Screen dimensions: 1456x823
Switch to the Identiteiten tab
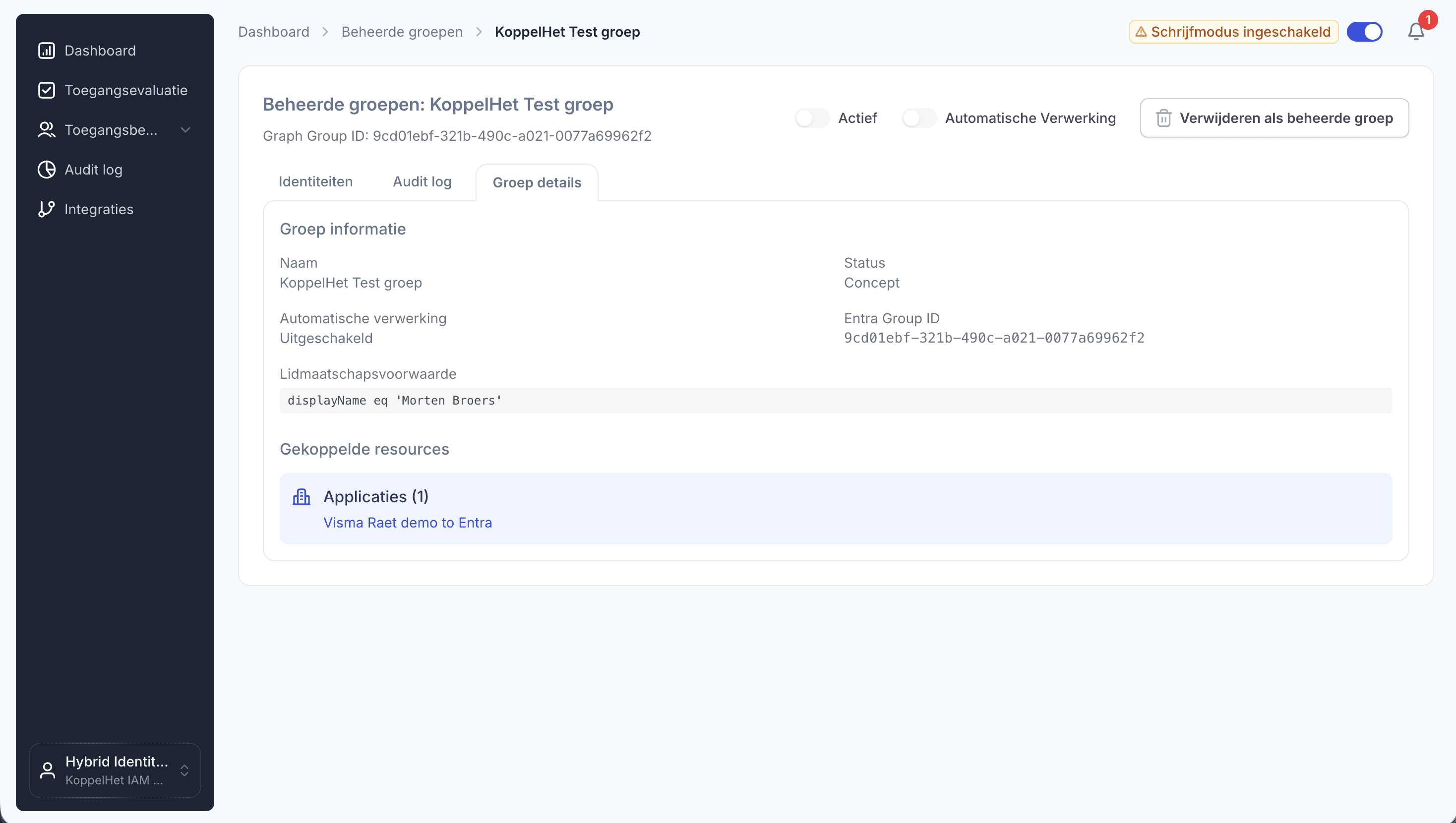point(315,182)
